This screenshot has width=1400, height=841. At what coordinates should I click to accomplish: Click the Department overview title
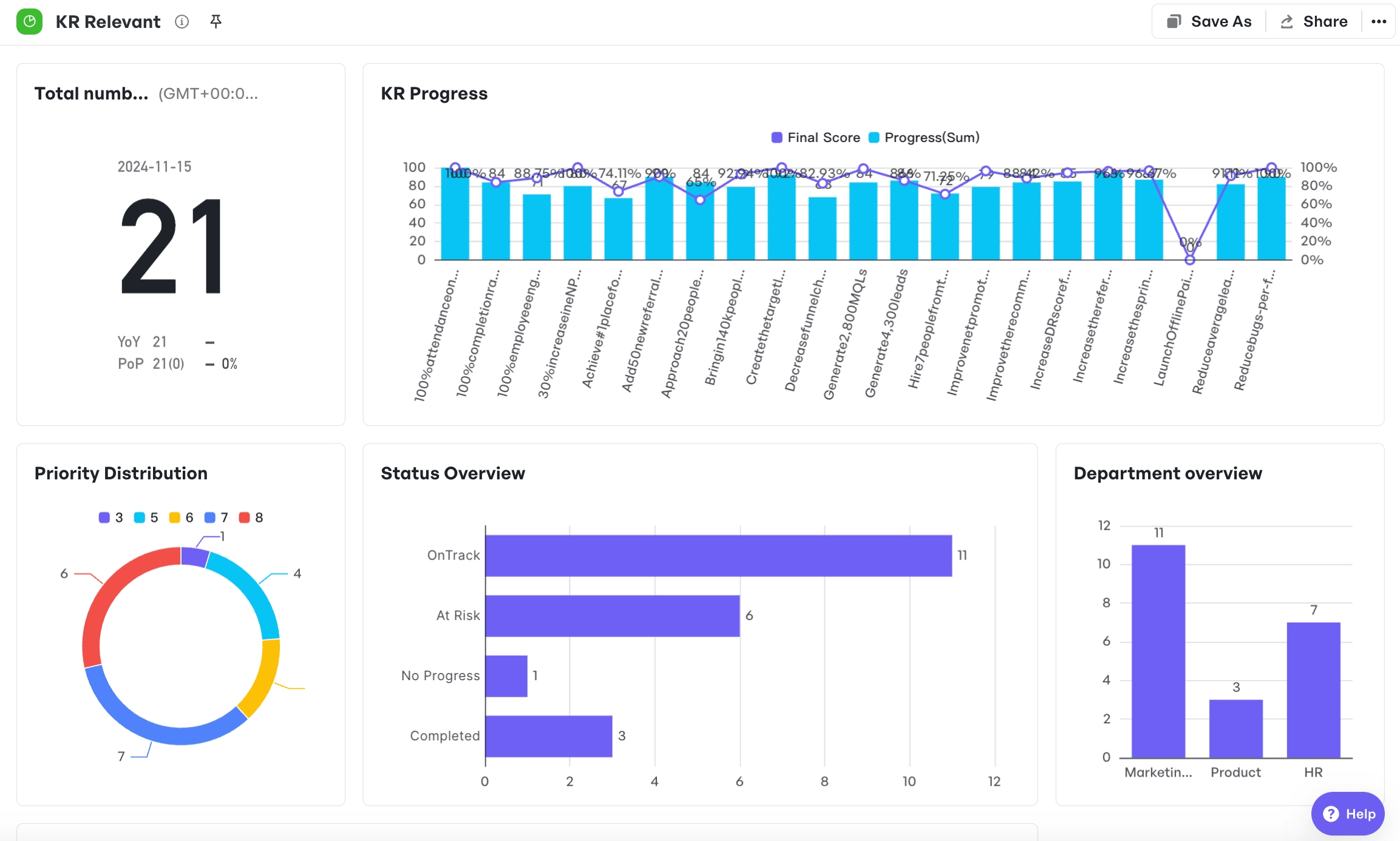(x=1167, y=473)
